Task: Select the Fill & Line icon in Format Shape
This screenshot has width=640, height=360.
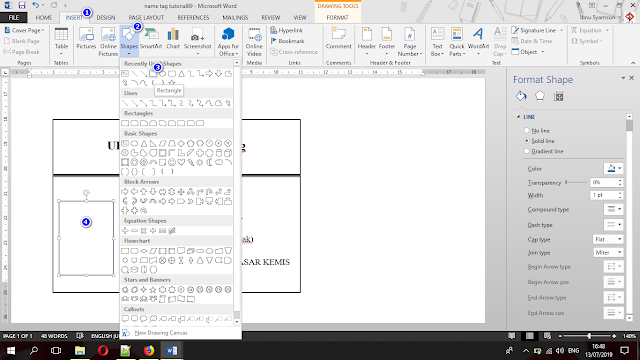Action: point(521,96)
